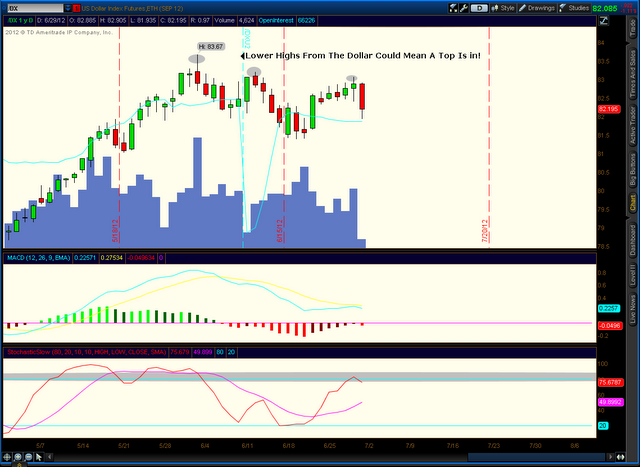The image size is (640, 467).
Task: Open the Live News sidebar tab
Action: coord(633,307)
